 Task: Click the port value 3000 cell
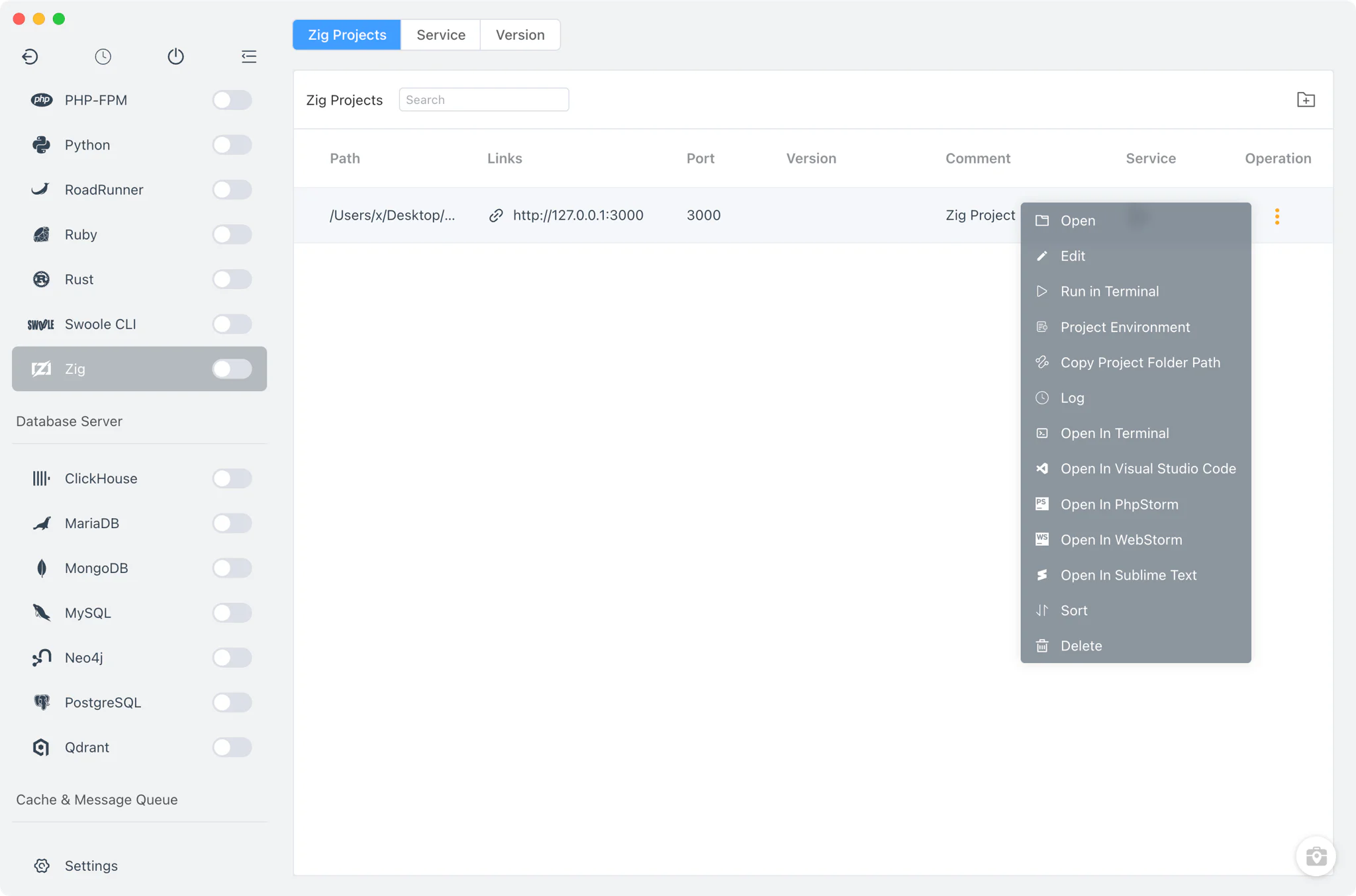pyautogui.click(x=703, y=216)
